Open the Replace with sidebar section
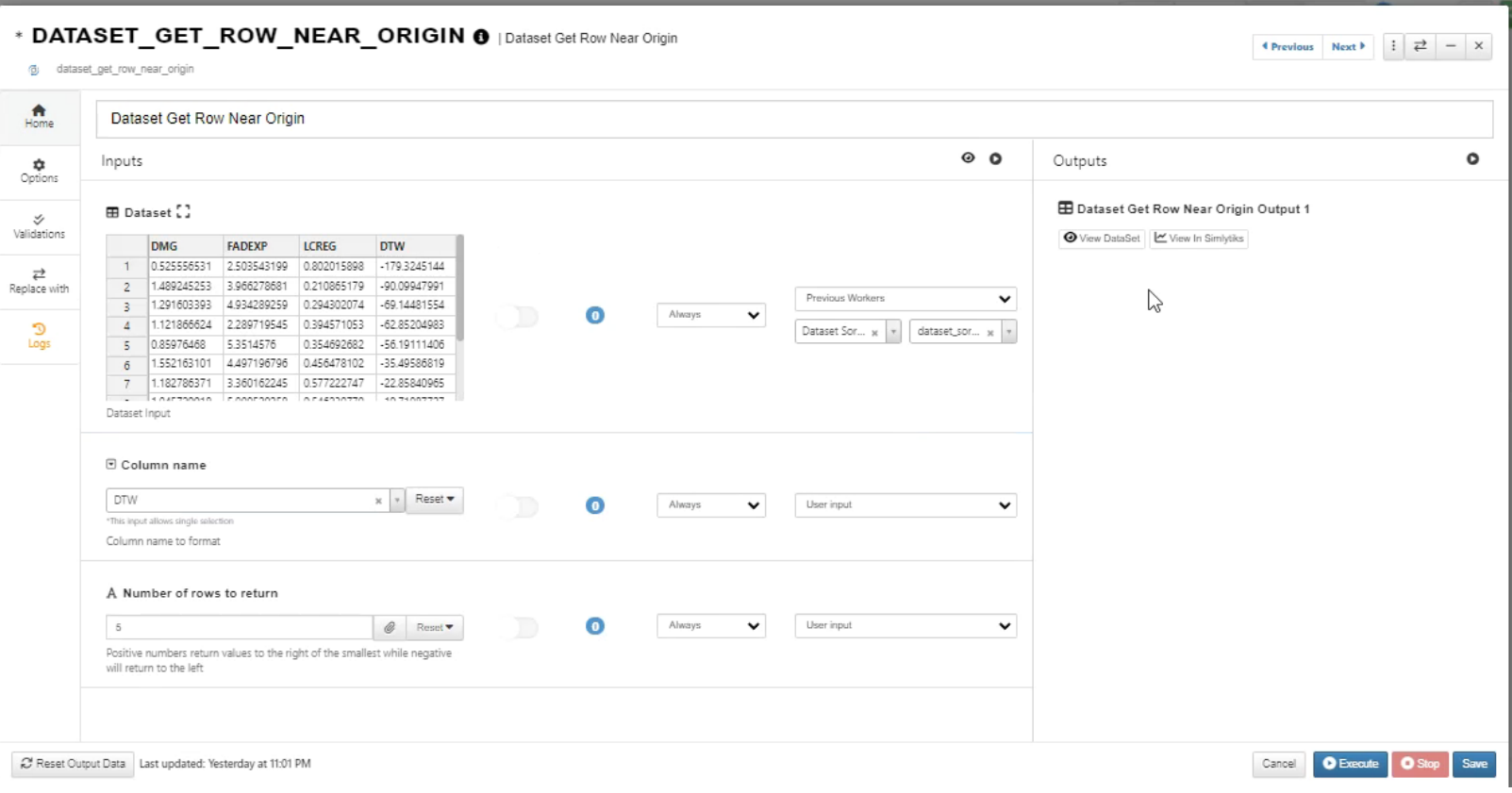 (x=39, y=281)
